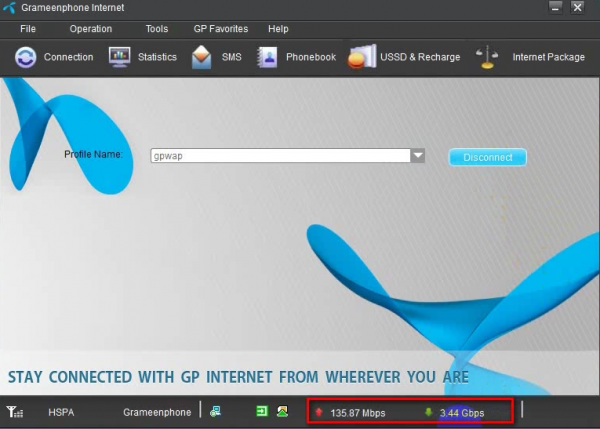Screen dimensions: 600x429
Task: Expand the Profile Name dropdown arrow
Action: 418,155
